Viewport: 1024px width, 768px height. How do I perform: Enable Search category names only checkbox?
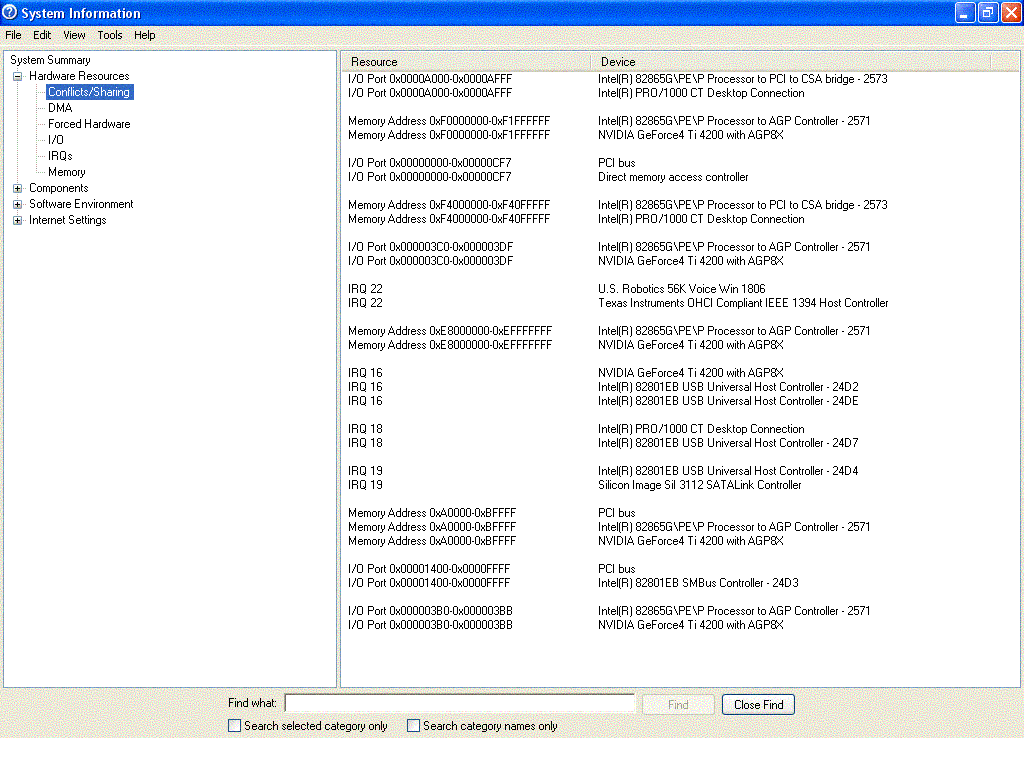413,726
